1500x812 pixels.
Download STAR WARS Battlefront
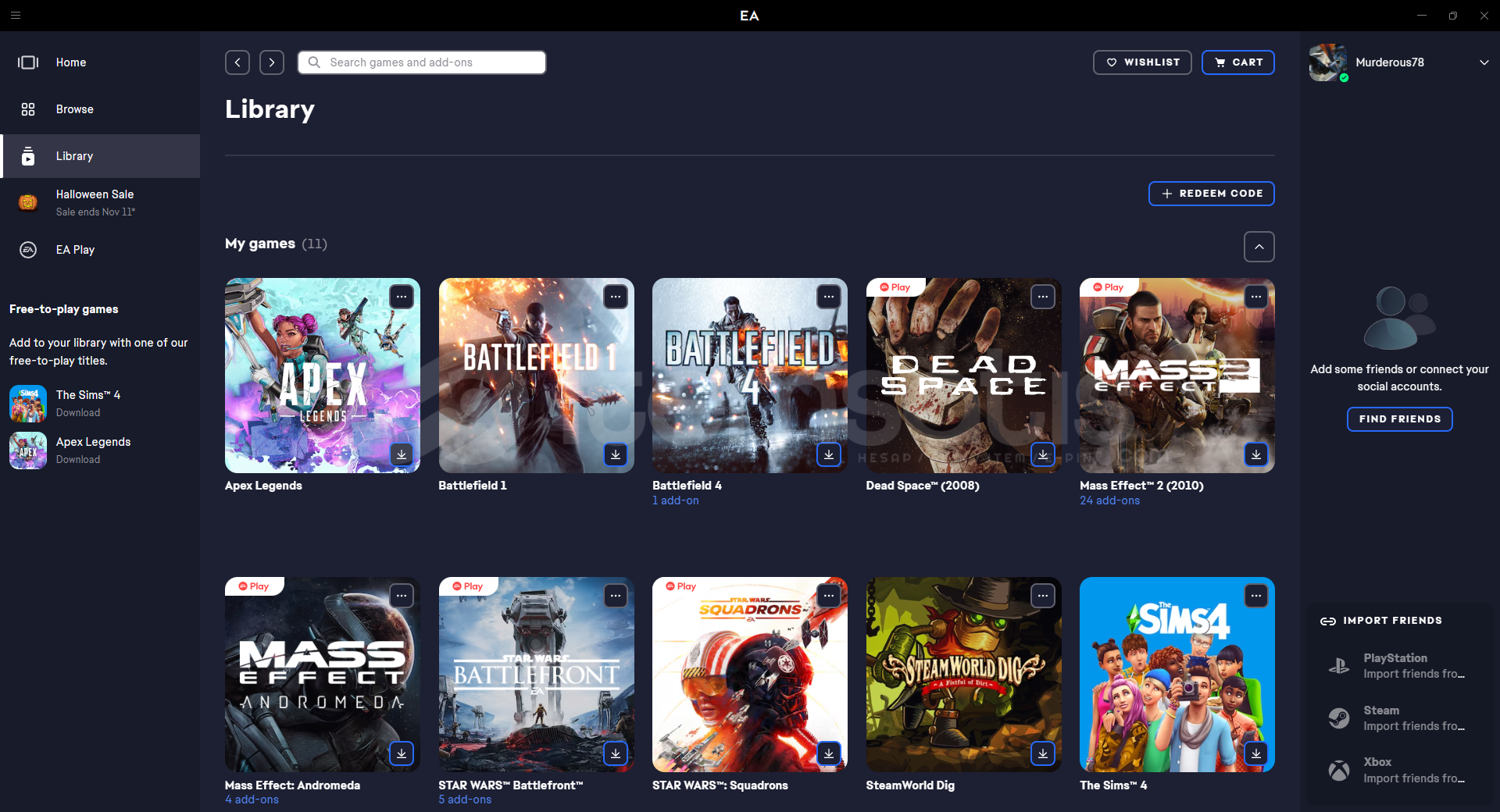pyautogui.click(x=616, y=753)
